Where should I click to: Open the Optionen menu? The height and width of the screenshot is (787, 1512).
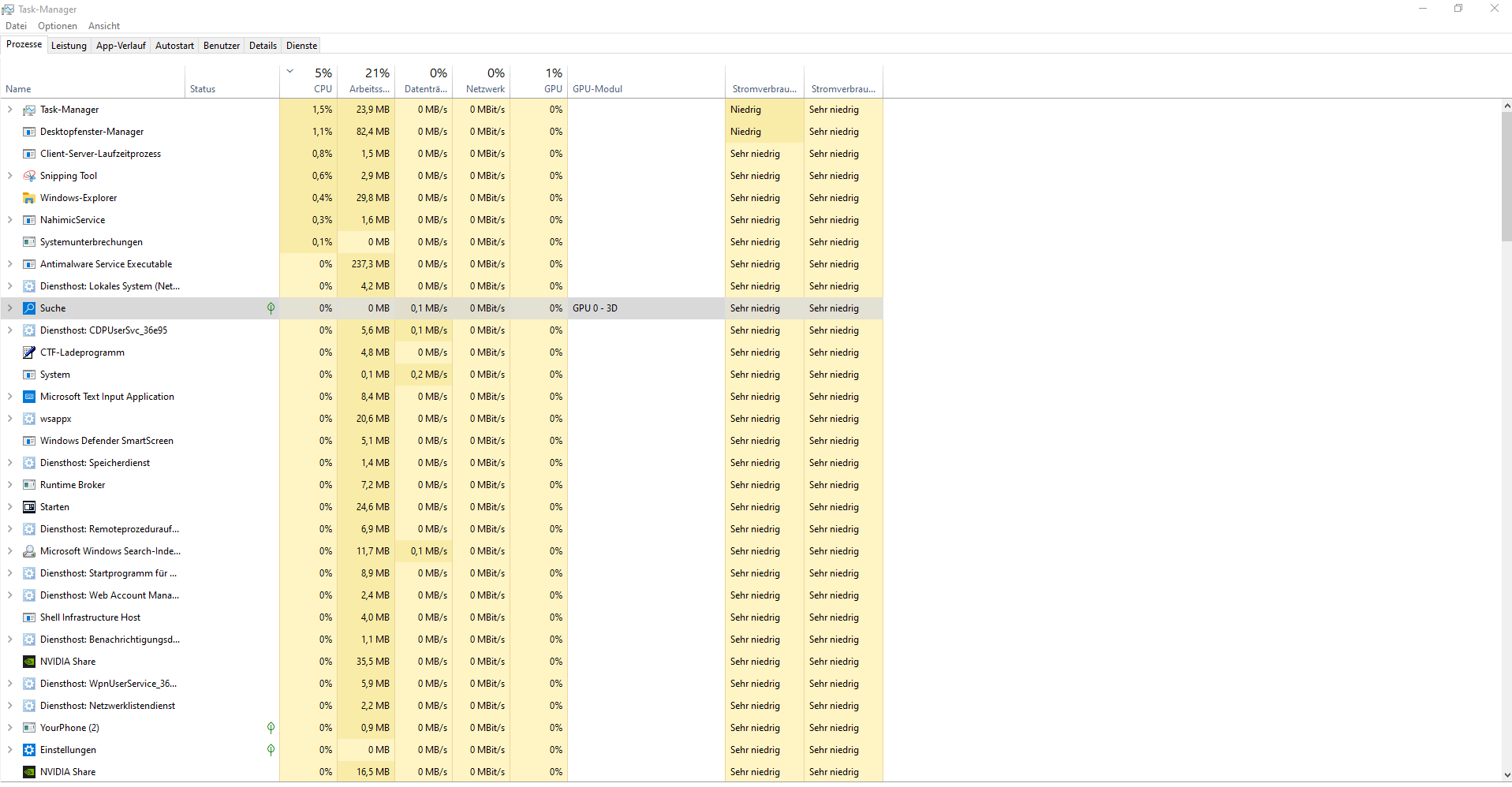tap(58, 26)
